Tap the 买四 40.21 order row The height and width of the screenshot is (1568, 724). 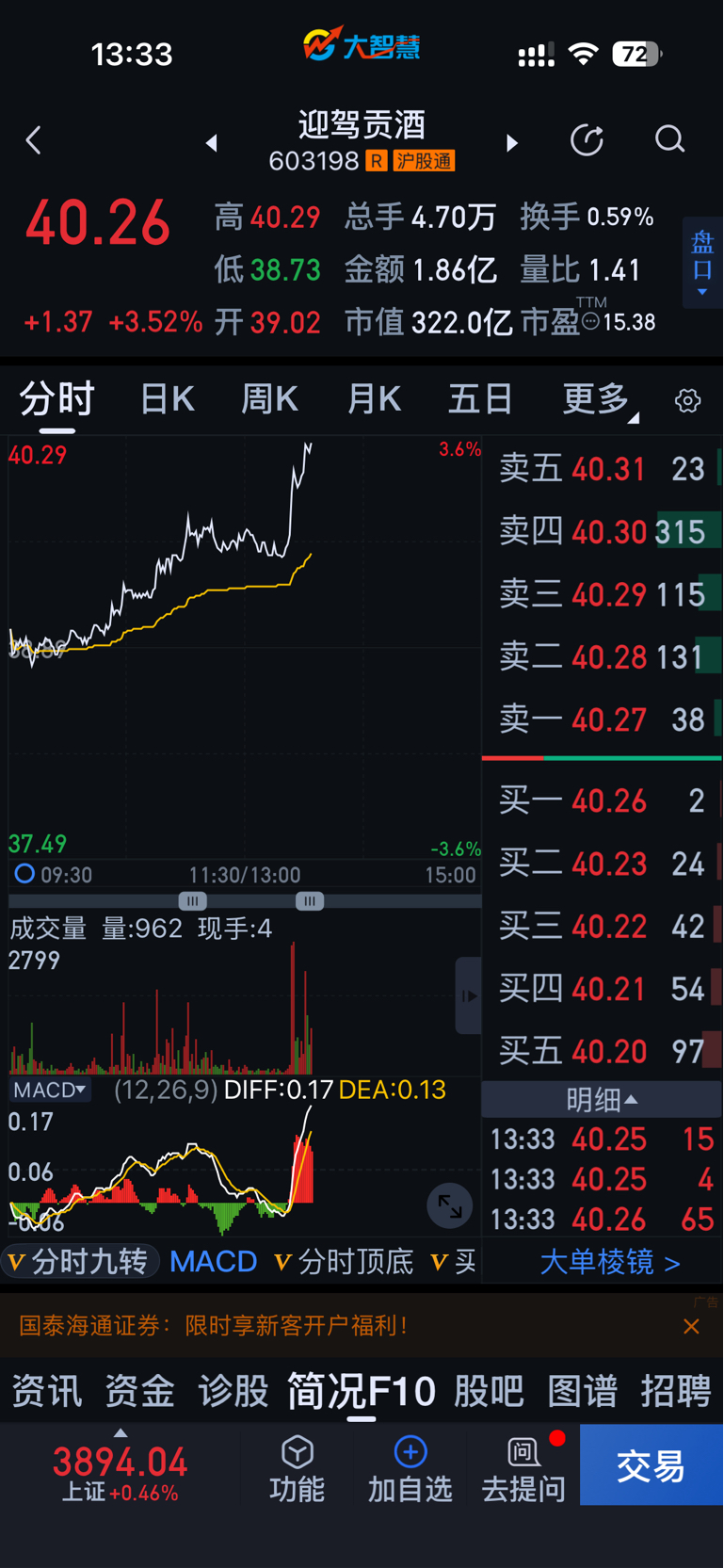(602, 989)
